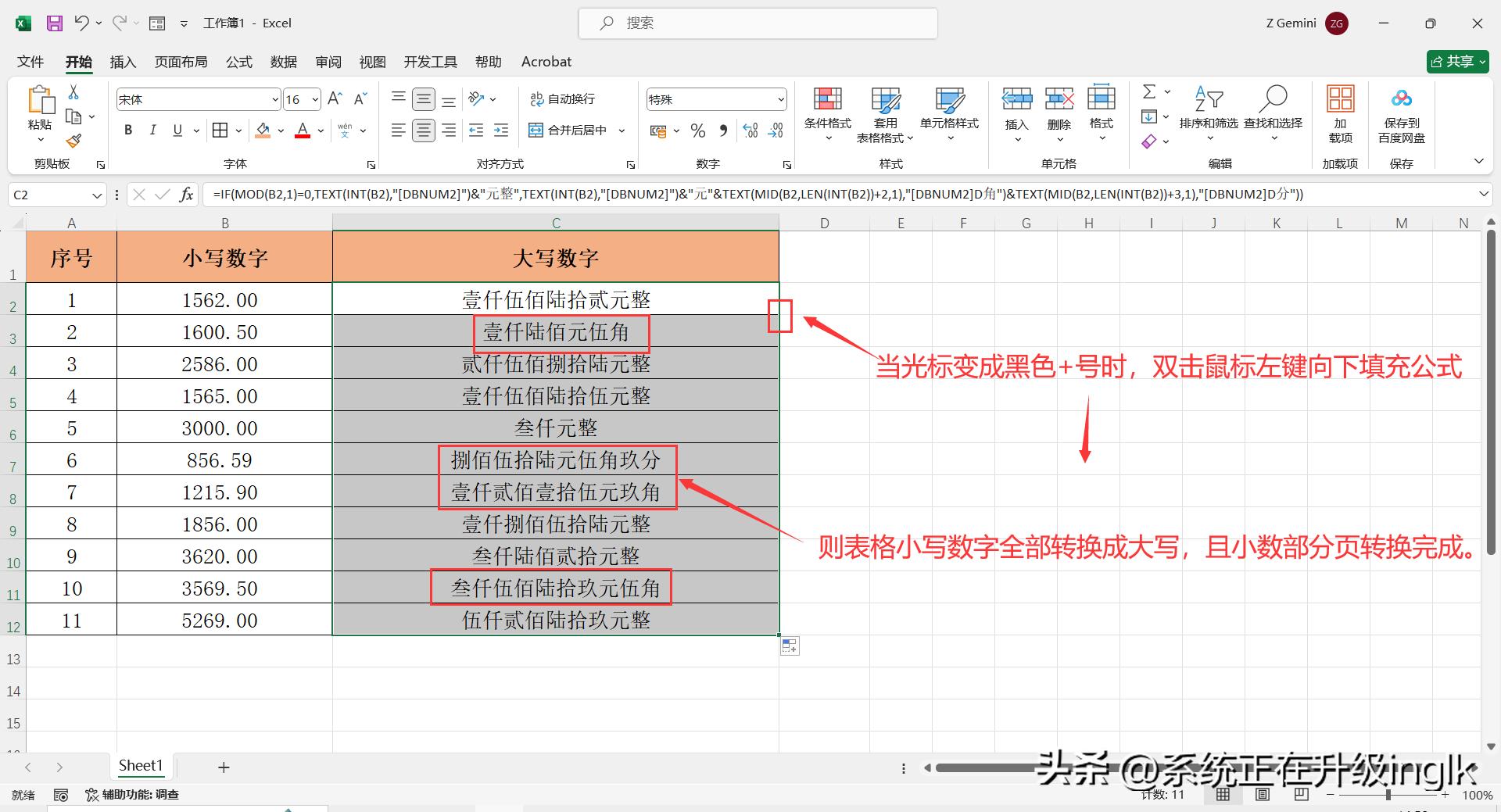This screenshot has height=812, width=1501.
Task: Open Conditional Formatting icon menu
Action: pyautogui.click(x=827, y=100)
